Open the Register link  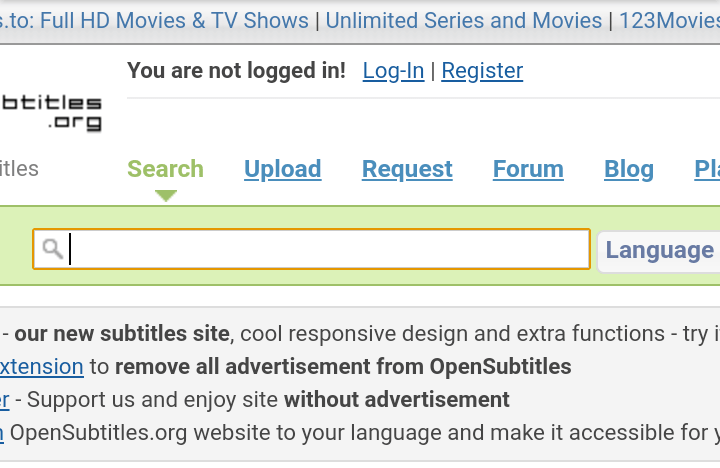point(482,71)
